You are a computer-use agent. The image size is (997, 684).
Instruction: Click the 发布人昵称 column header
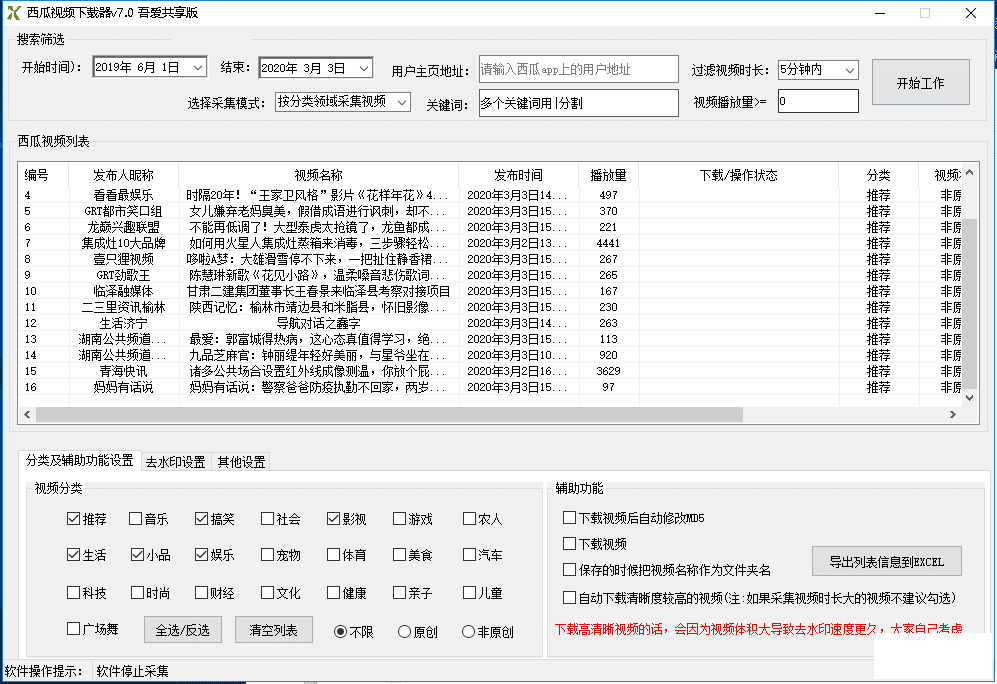[123, 175]
